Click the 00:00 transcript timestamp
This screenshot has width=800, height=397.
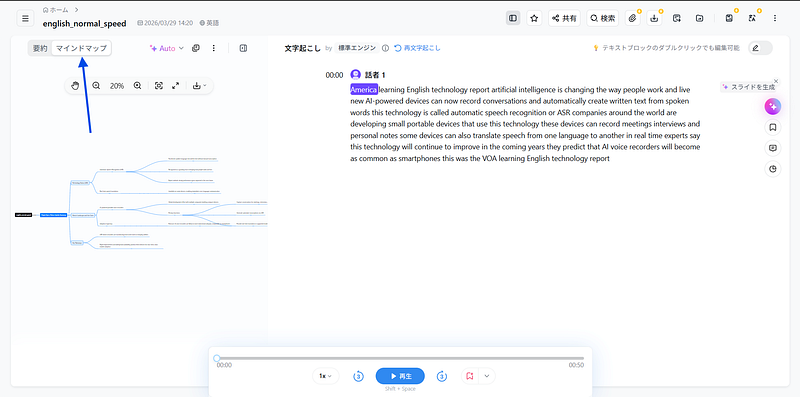pyautogui.click(x=334, y=75)
